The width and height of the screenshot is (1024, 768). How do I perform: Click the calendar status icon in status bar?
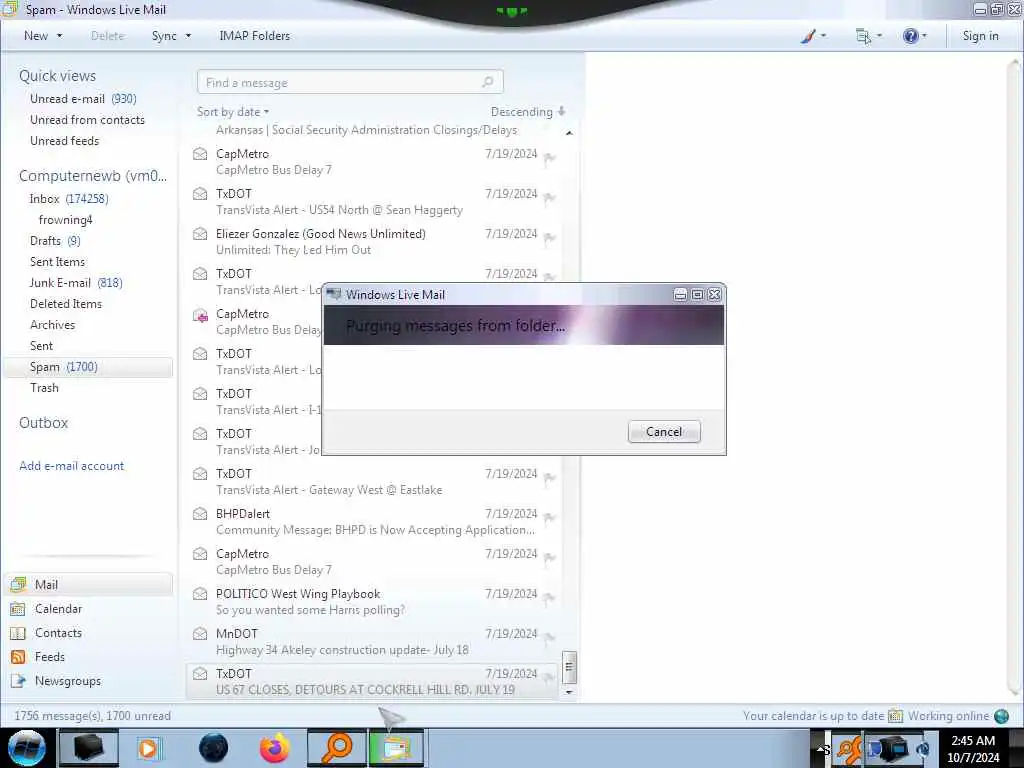pyautogui.click(x=895, y=716)
